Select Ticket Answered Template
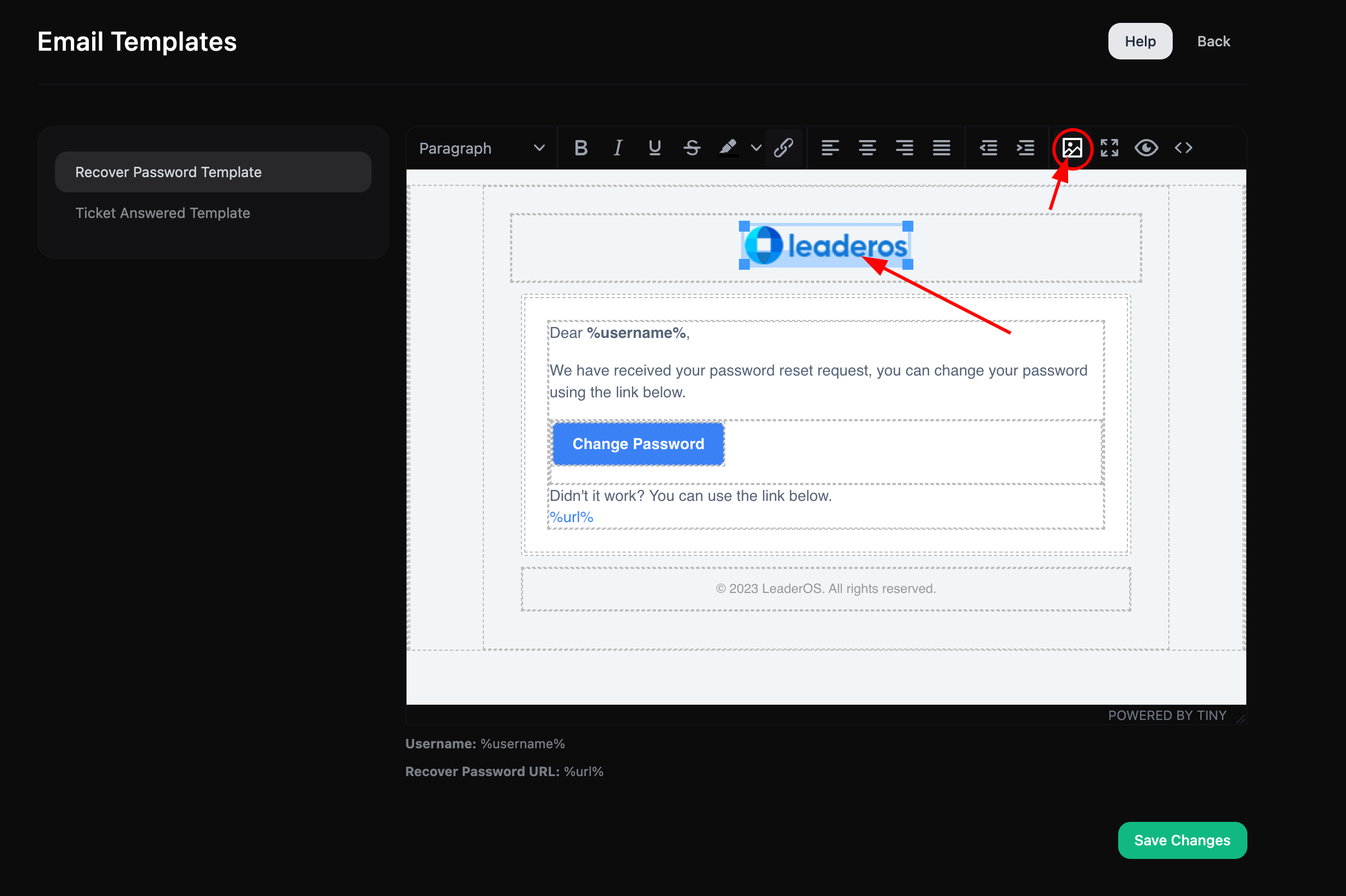The height and width of the screenshot is (896, 1346). pyautogui.click(x=163, y=213)
